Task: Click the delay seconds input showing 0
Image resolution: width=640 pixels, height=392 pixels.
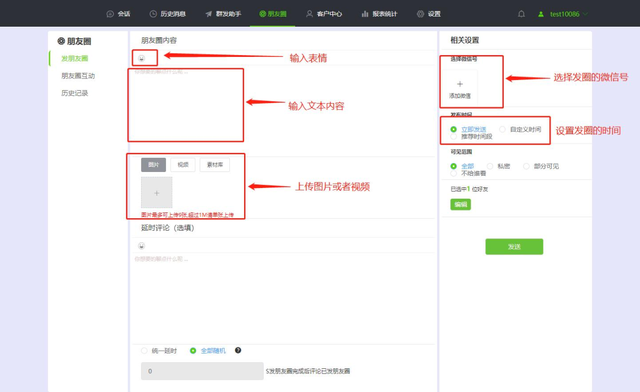Action: coord(202,371)
